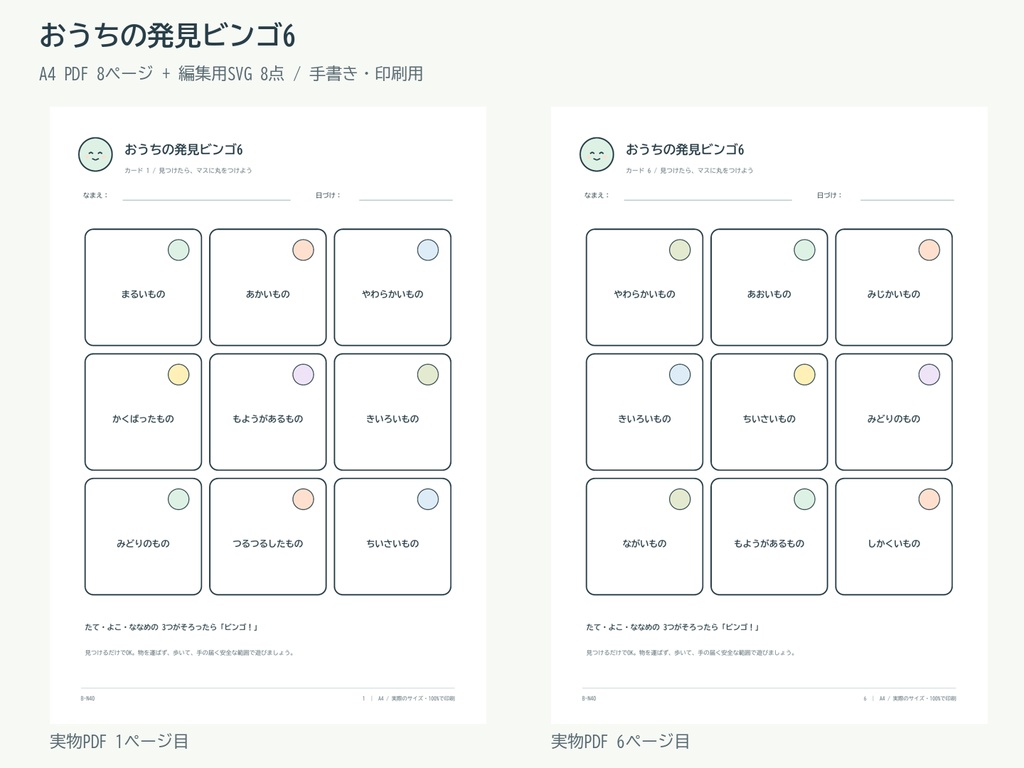Mark the yellow circle in the かくばったもの cell
Screen dimensions: 1024x768
[x=178, y=375]
